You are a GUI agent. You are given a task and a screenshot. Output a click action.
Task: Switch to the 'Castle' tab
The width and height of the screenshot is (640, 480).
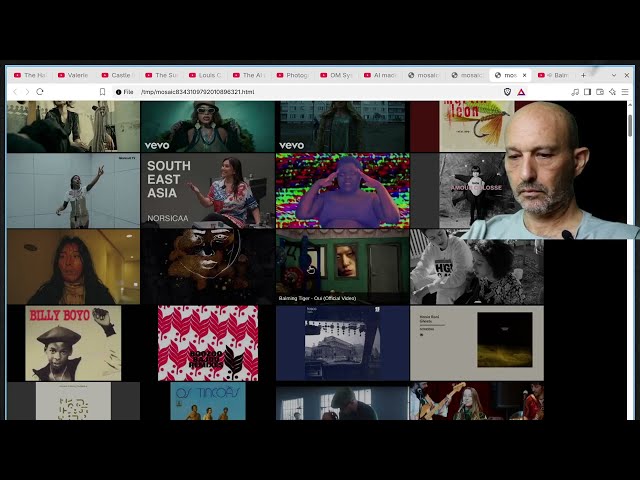click(118, 75)
